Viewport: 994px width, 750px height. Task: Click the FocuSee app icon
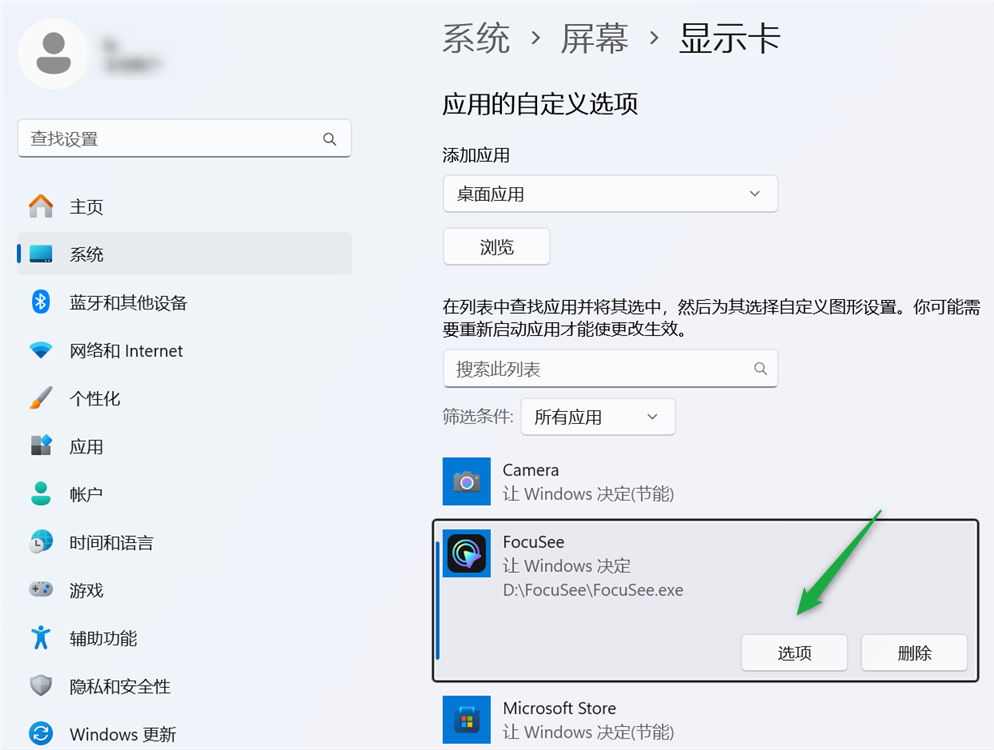(466, 553)
